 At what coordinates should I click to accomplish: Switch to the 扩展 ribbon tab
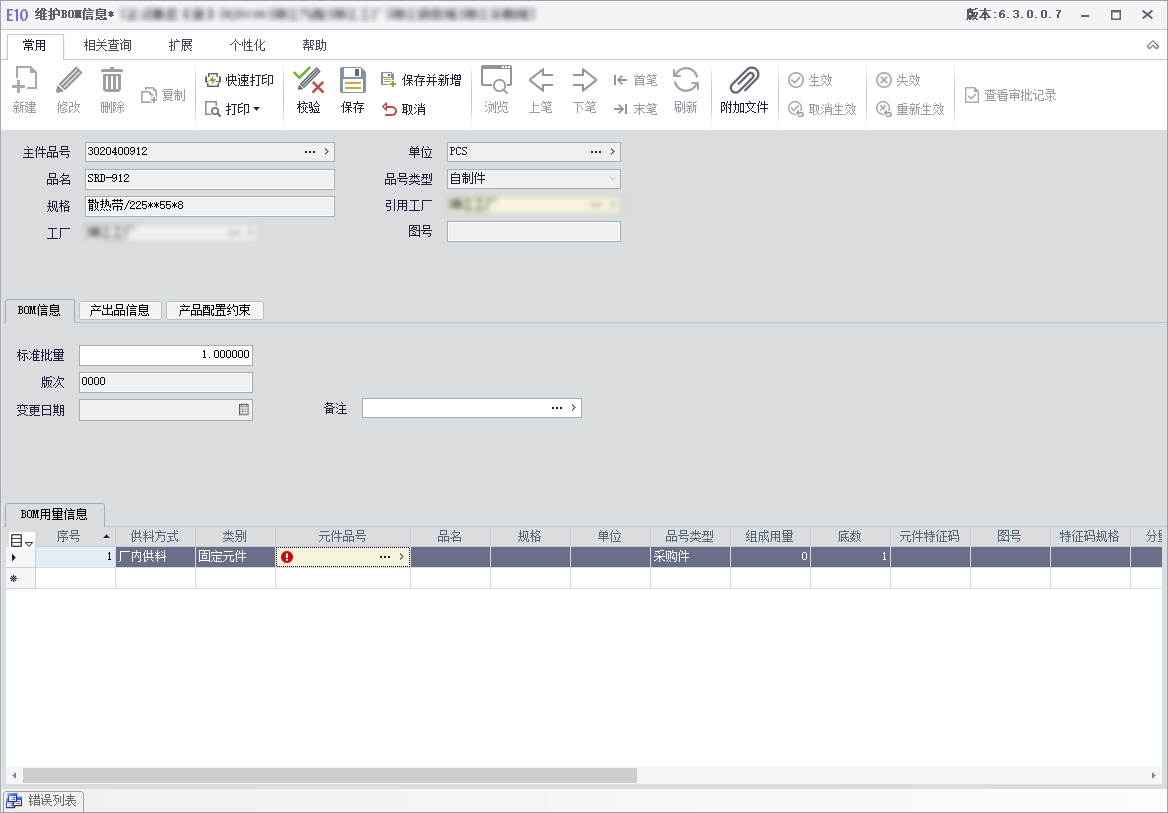pos(180,45)
